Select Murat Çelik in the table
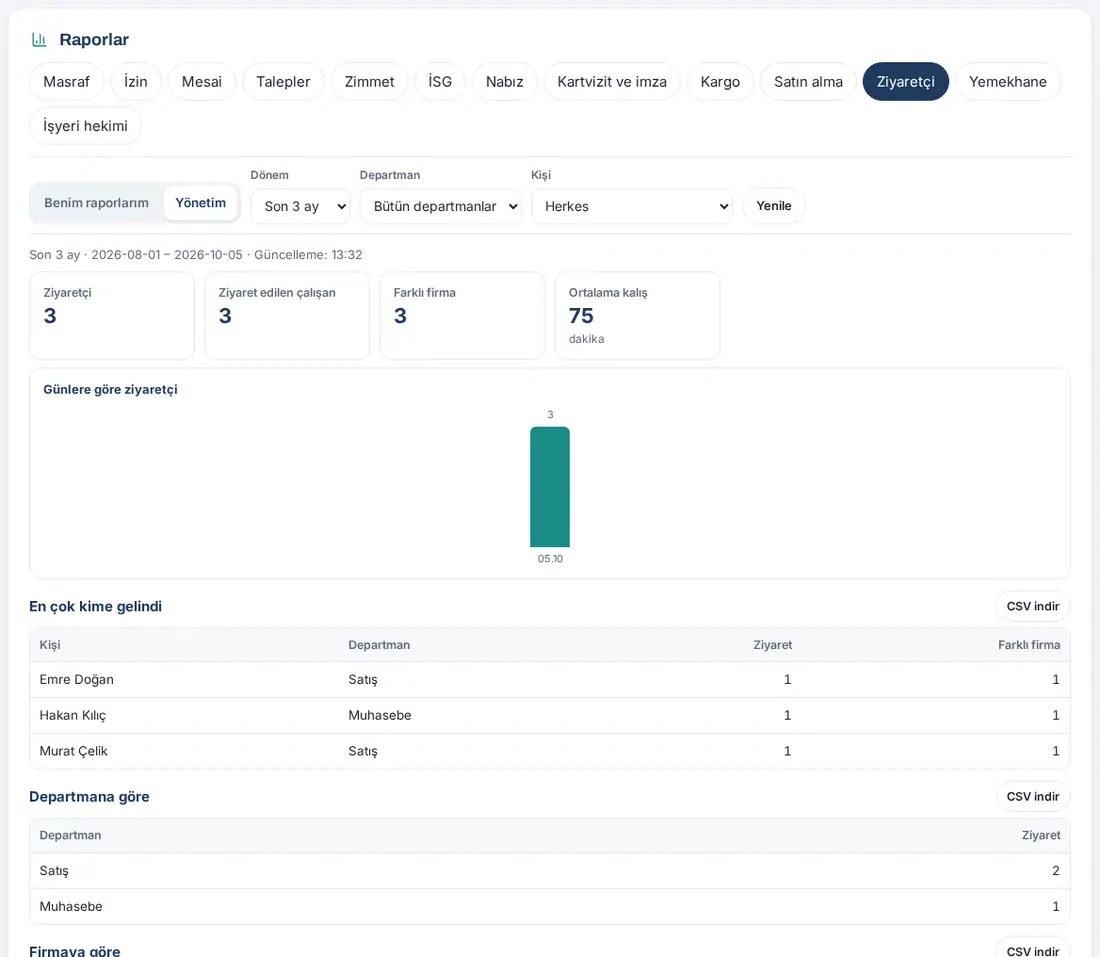1100x957 pixels. point(74,751)
